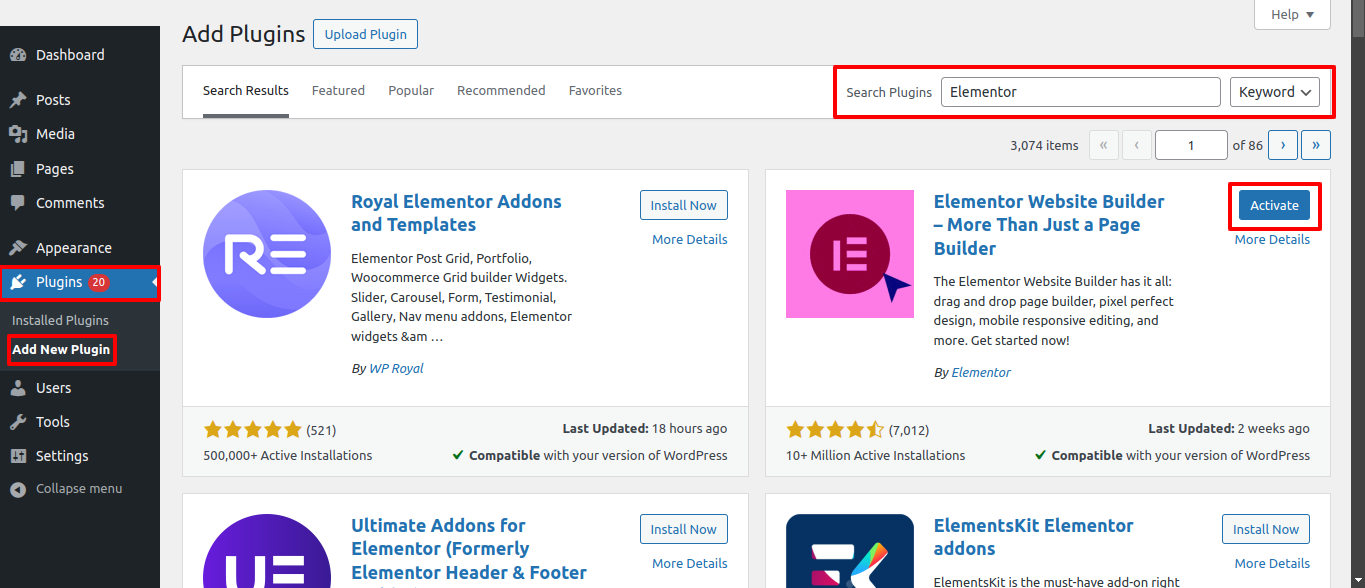Open Users icon in sidebar
This screenshot has height=588, width=1365.
18,388
